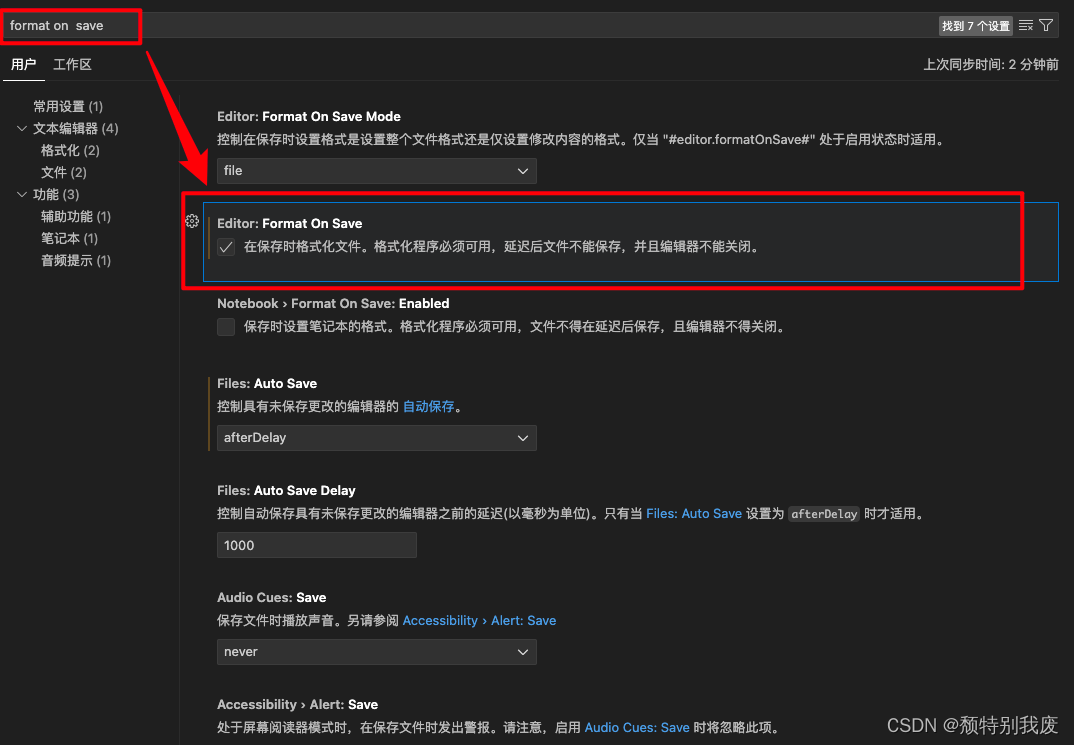Collapse the 文本编辑器 tree section
1074x745 pixels.
coord(22,129)
